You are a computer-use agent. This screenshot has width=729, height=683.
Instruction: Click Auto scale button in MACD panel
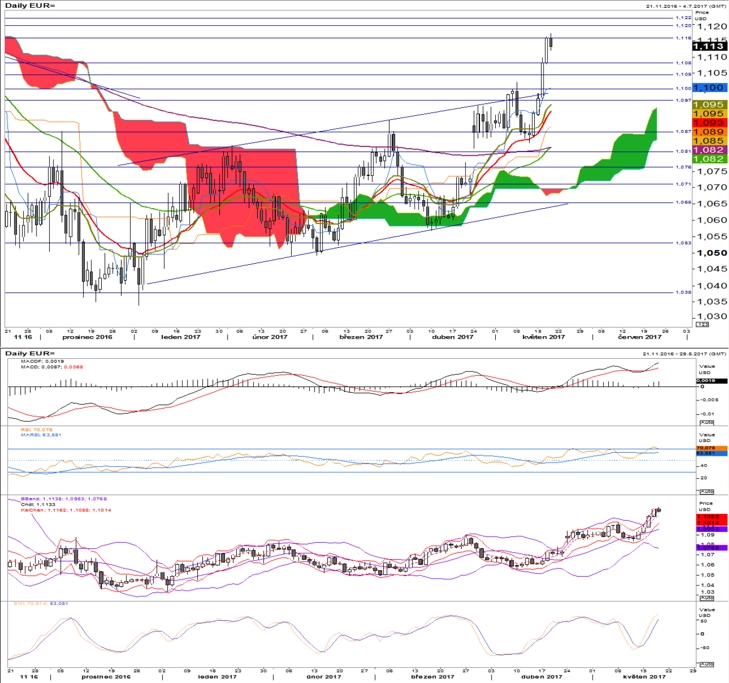(706, 422)
